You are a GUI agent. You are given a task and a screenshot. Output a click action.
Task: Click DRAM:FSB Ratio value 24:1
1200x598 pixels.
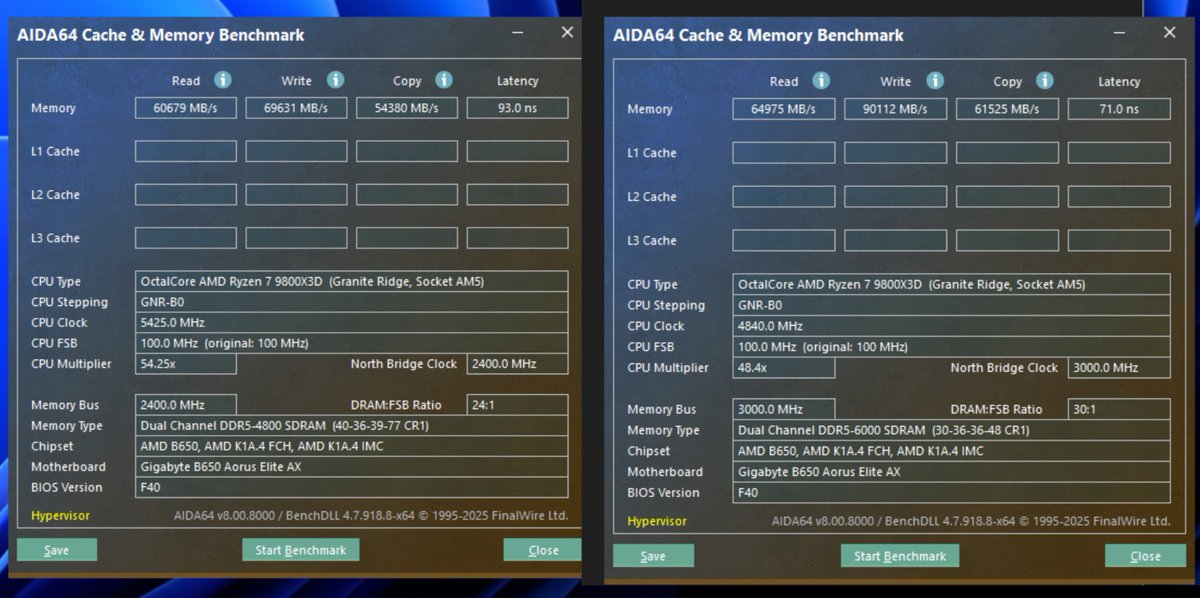(x=517, y=405)
